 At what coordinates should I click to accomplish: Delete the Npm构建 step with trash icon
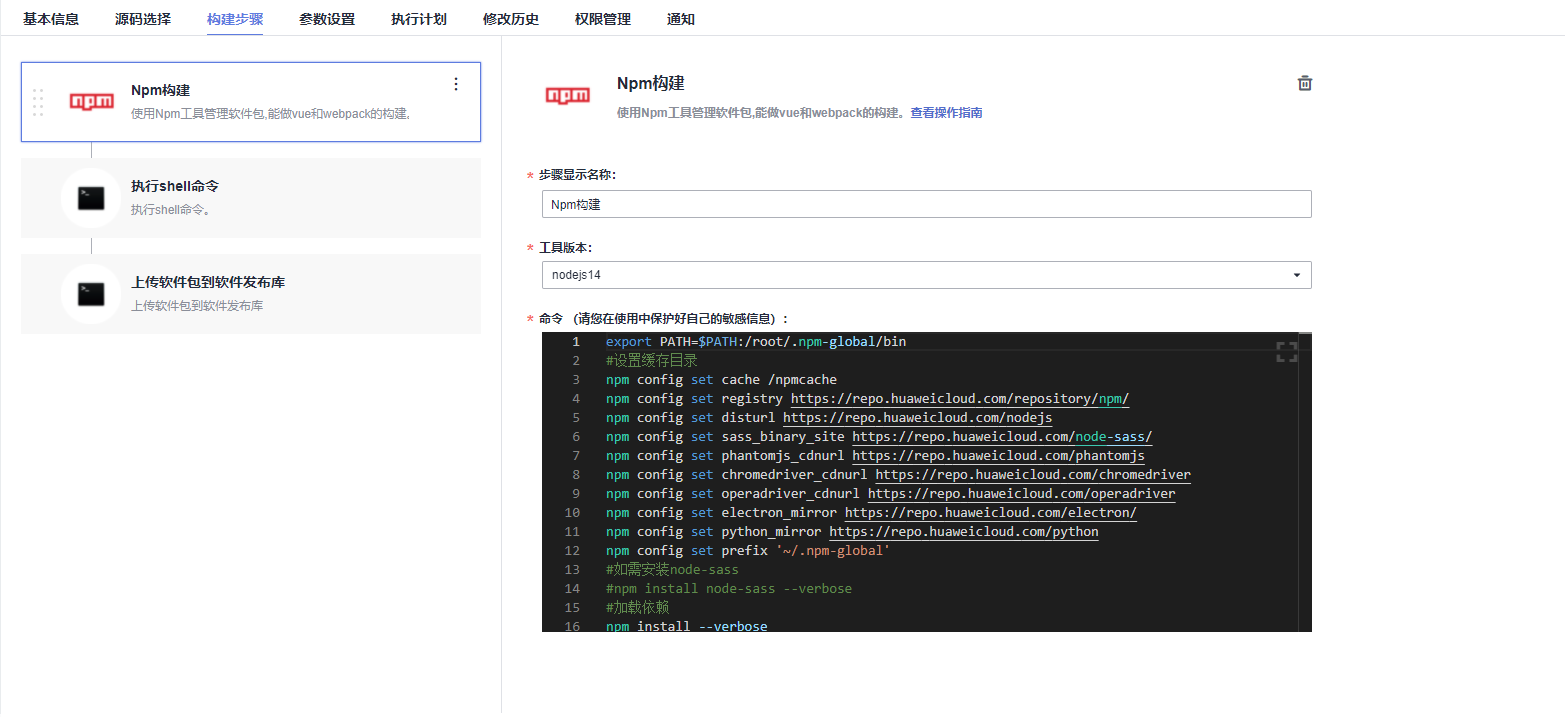(x=1304, y=84)
